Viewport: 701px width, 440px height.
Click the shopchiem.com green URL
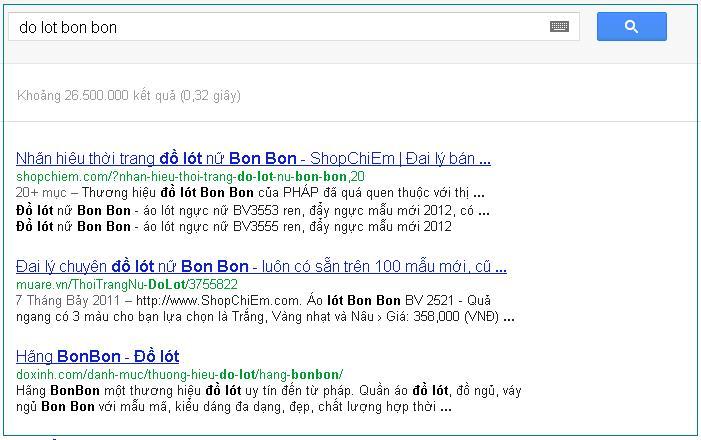190,177
